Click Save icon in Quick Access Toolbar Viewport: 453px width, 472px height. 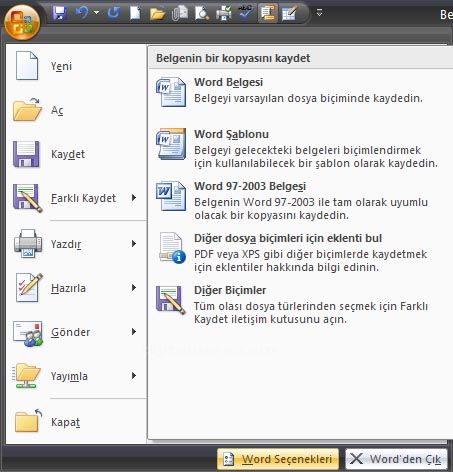tap(60, 14)
